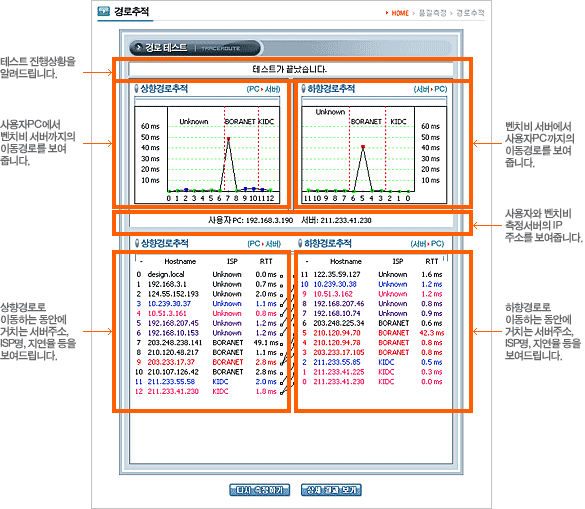Click the 사용자 PC and 서버 IP address line
The height and width of the screenshot is (509, 585).
pyautogui.click(x=290, y=220)
